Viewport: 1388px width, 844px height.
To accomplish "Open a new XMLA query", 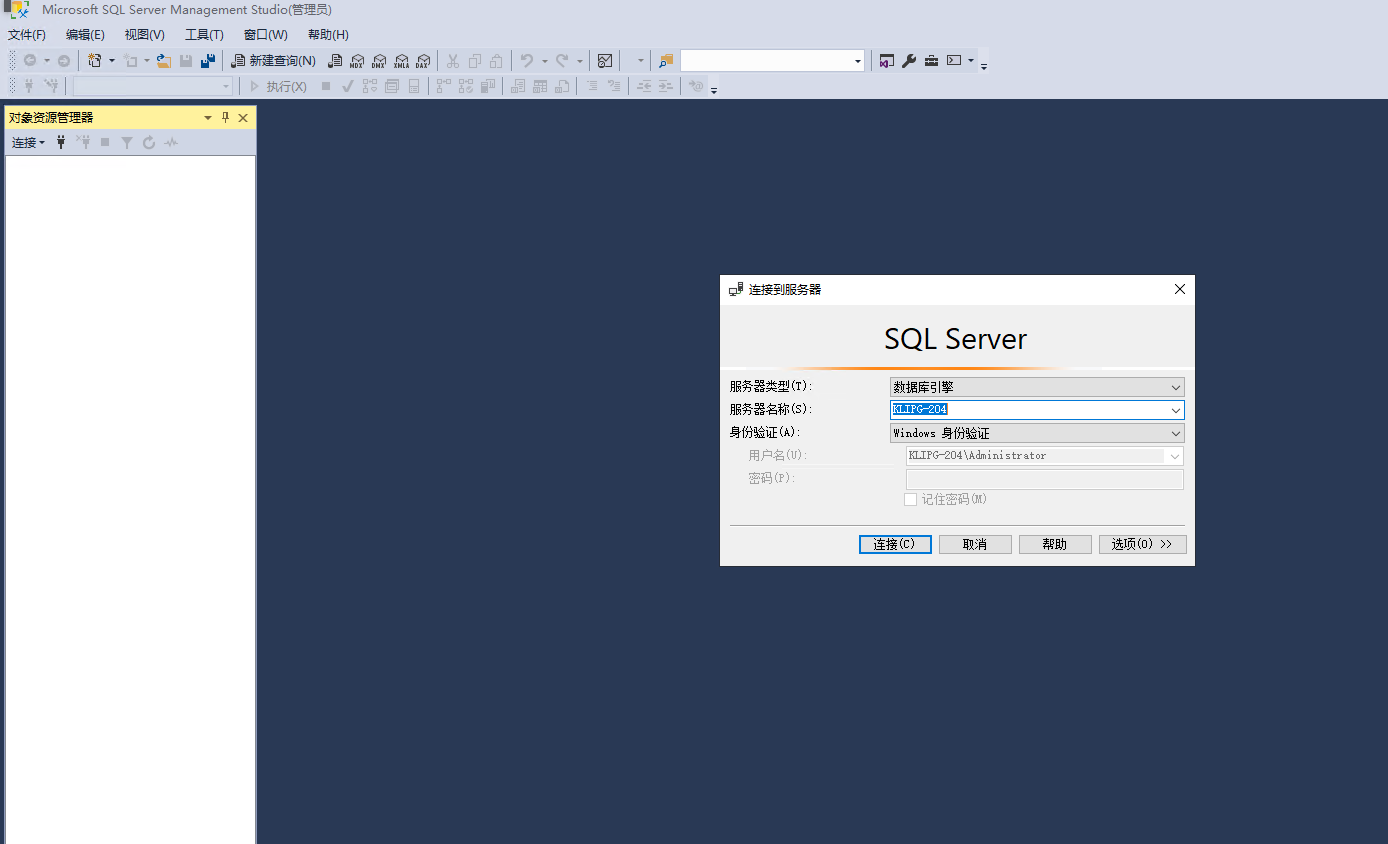I will [x=401, y=61].
